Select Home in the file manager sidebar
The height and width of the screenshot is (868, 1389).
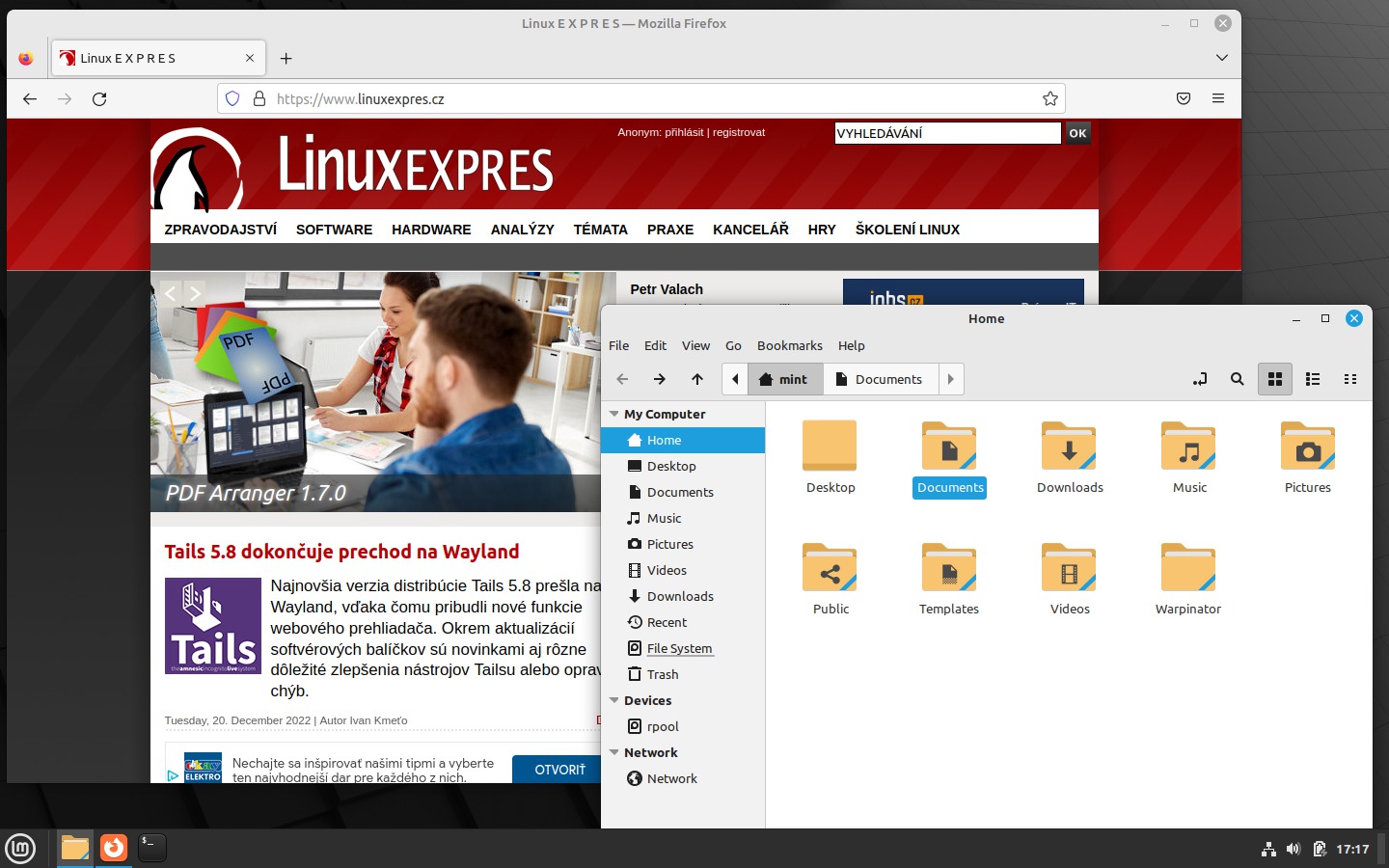coord(683,440)
